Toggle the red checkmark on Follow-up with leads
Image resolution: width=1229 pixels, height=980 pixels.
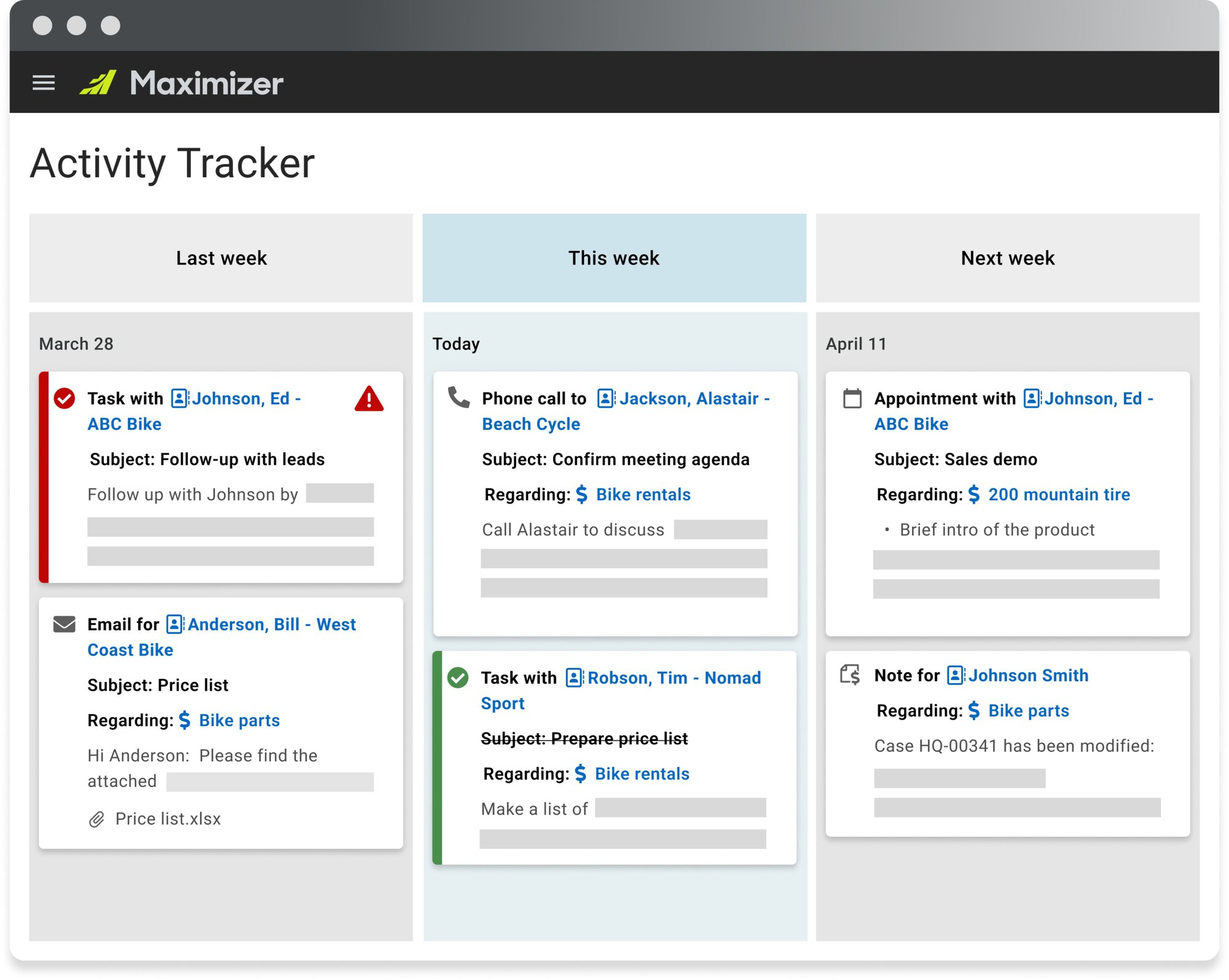(65, 398)
